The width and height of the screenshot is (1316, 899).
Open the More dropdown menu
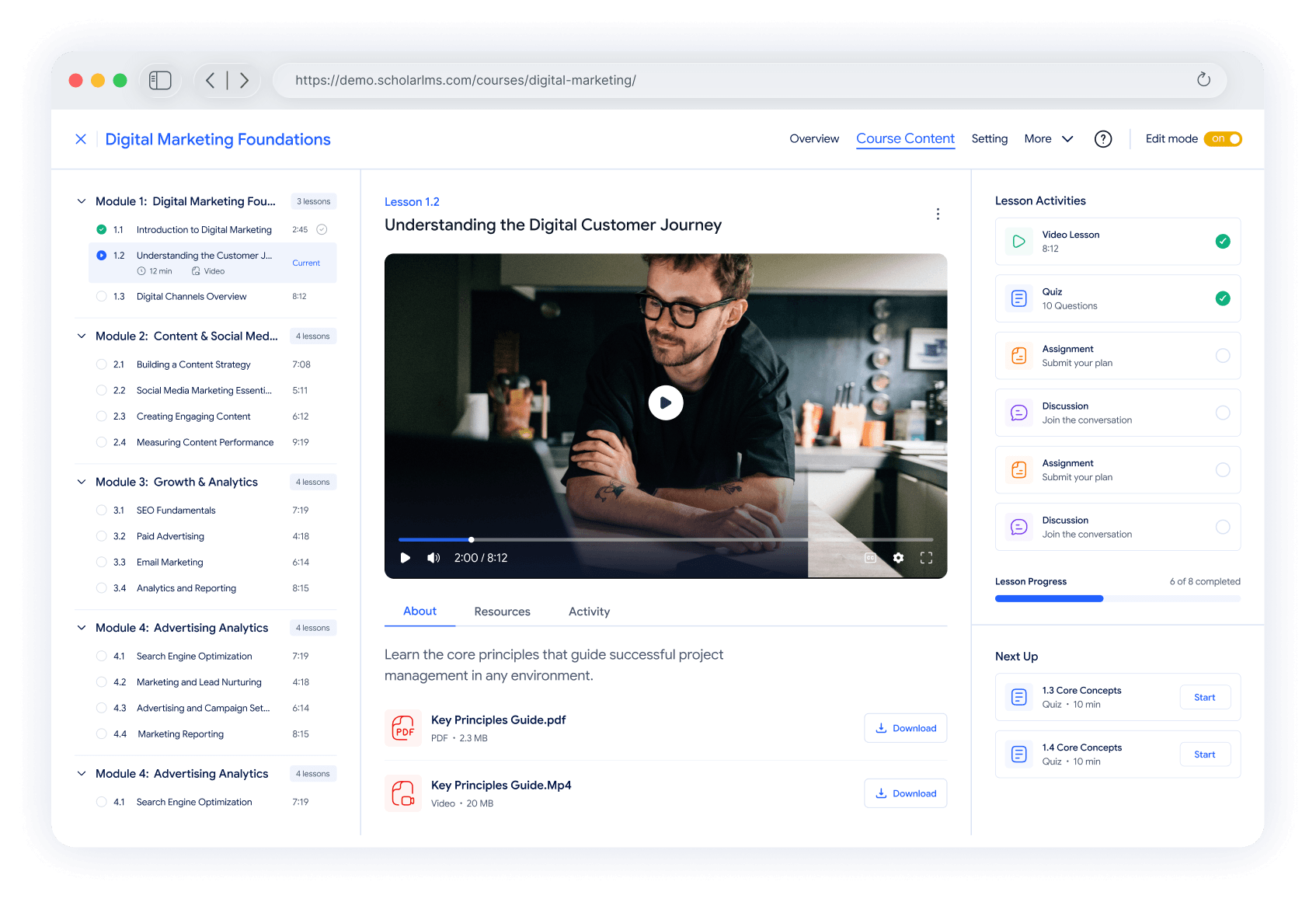tap(1049, 139)
